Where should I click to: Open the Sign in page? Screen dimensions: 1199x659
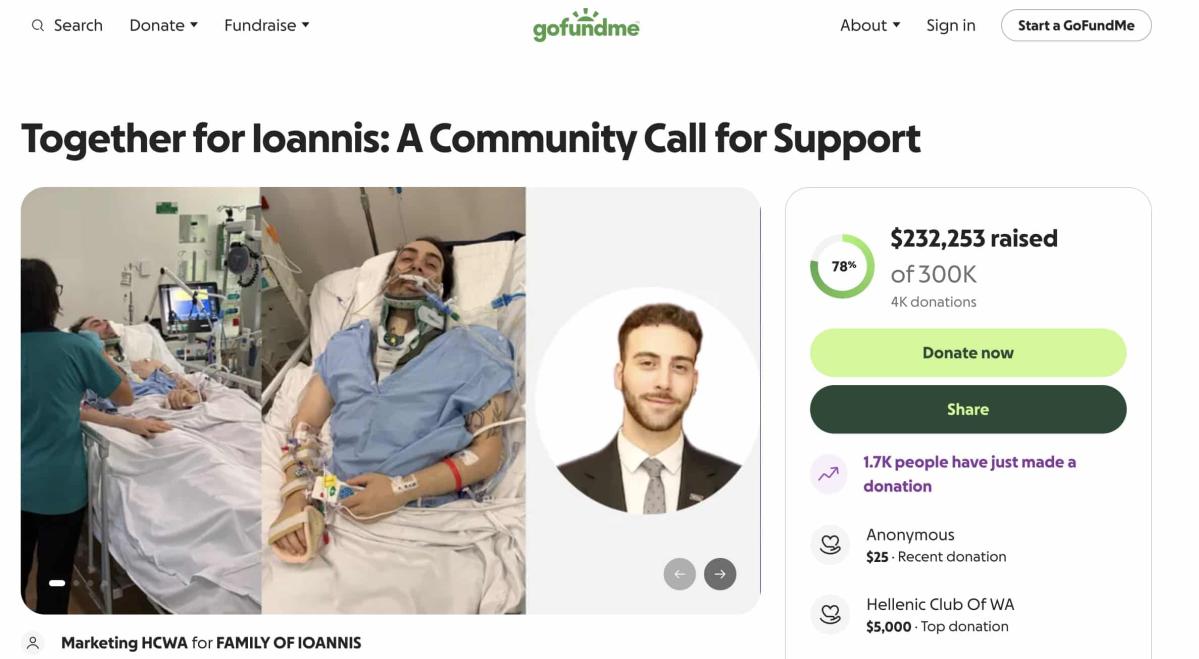click(950, 26)
